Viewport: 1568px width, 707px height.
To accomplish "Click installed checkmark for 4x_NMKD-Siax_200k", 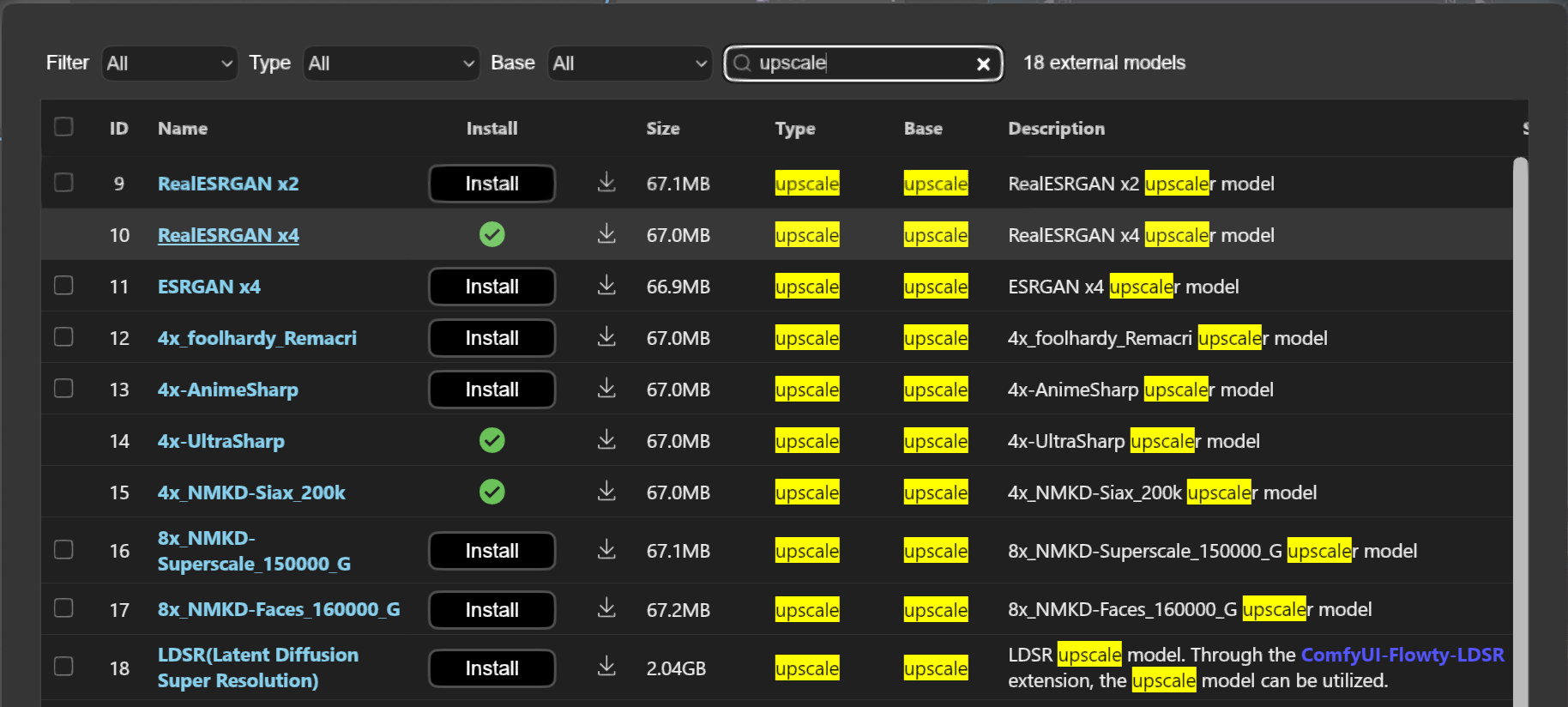I will coord(492,492).
